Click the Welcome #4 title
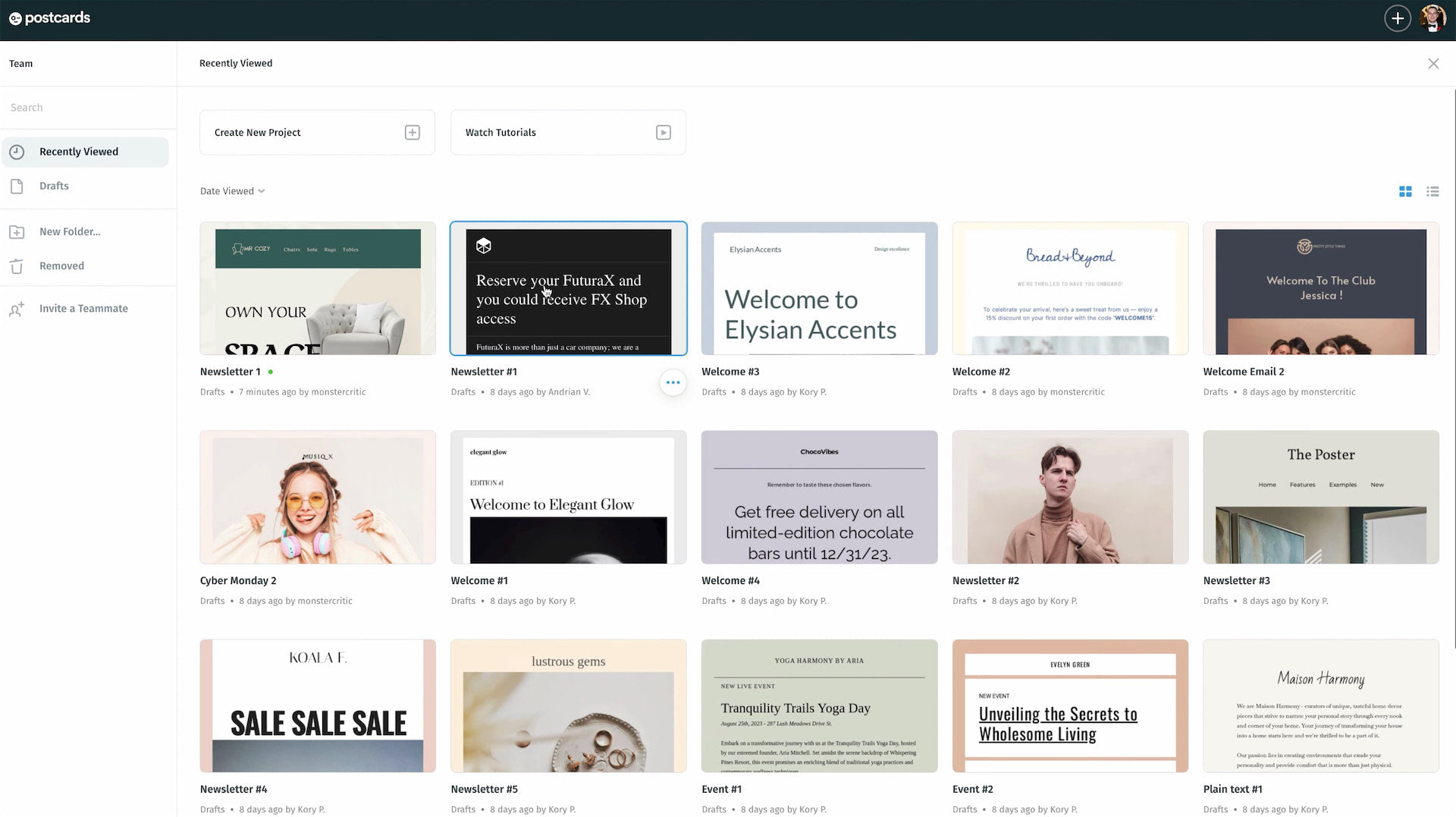This screenshot has height=817, width=1456. (730, 580)
